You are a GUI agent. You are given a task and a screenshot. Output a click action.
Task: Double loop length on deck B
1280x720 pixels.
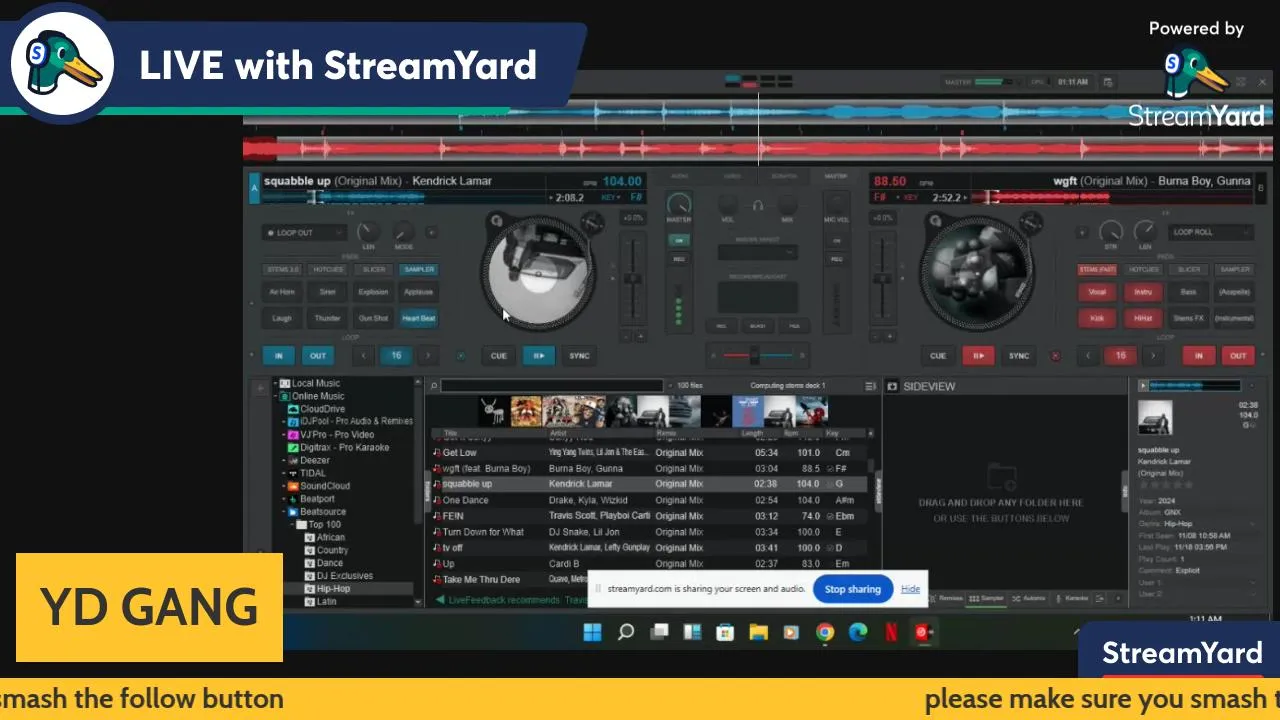(x=1153, y=356)
